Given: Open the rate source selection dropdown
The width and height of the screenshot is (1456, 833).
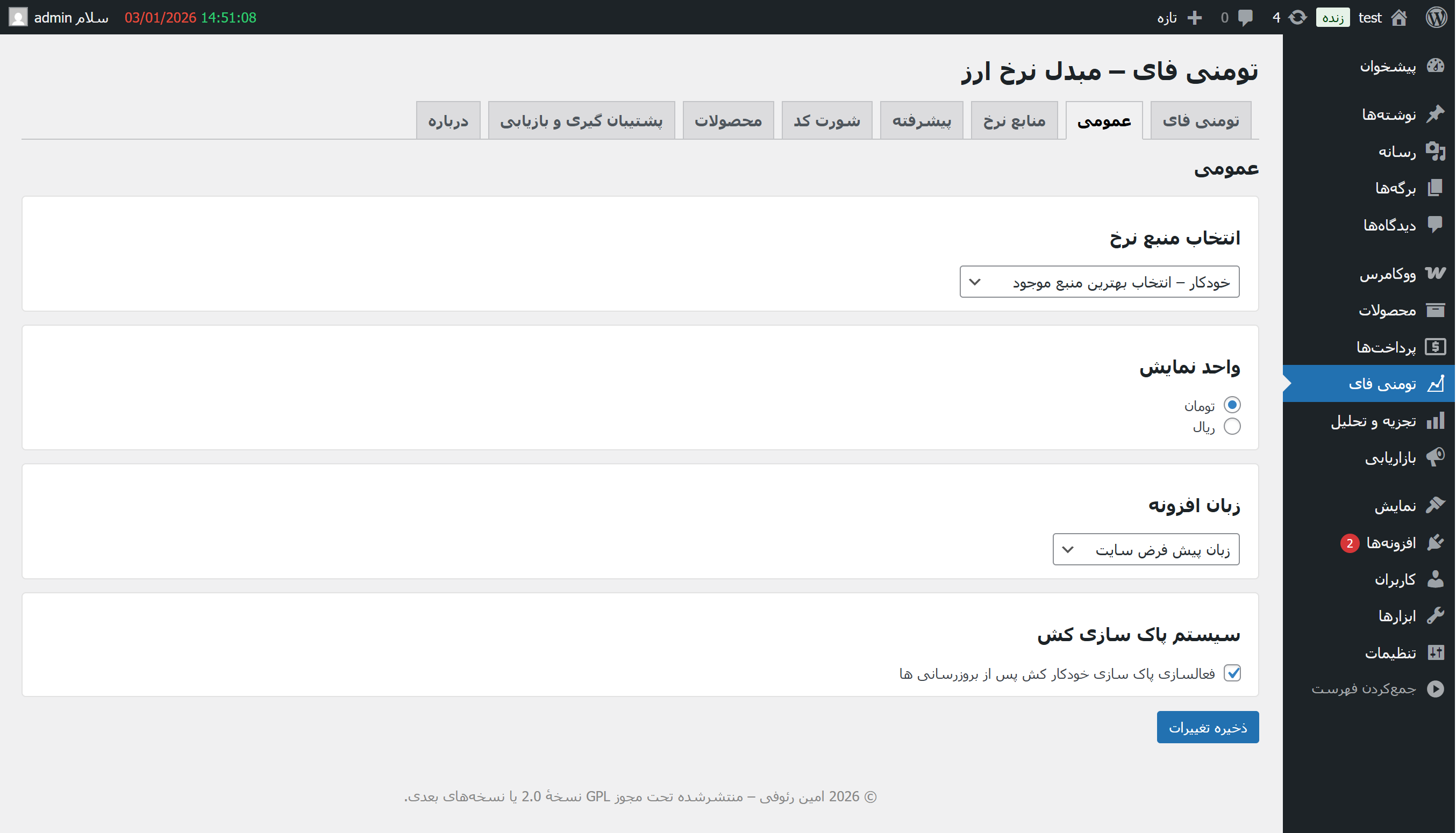Looking at the screenshot, I should tap(1098, 282).
